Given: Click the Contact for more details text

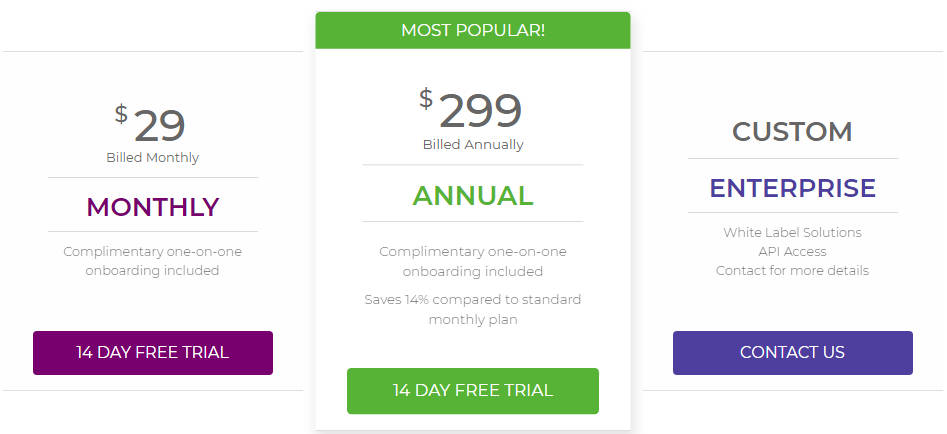Looking at the screenshot, I should click(792, 270).
